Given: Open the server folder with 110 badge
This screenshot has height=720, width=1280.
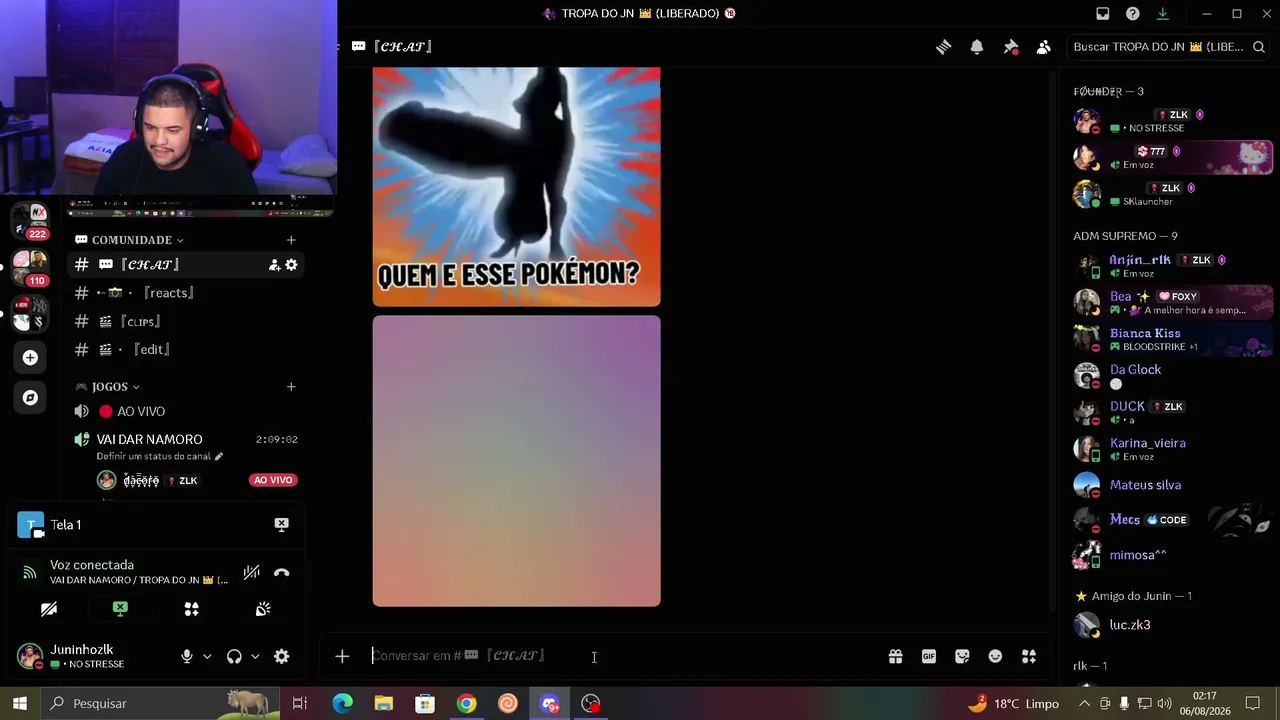Looking at the screenshot, I should (30, 268).
